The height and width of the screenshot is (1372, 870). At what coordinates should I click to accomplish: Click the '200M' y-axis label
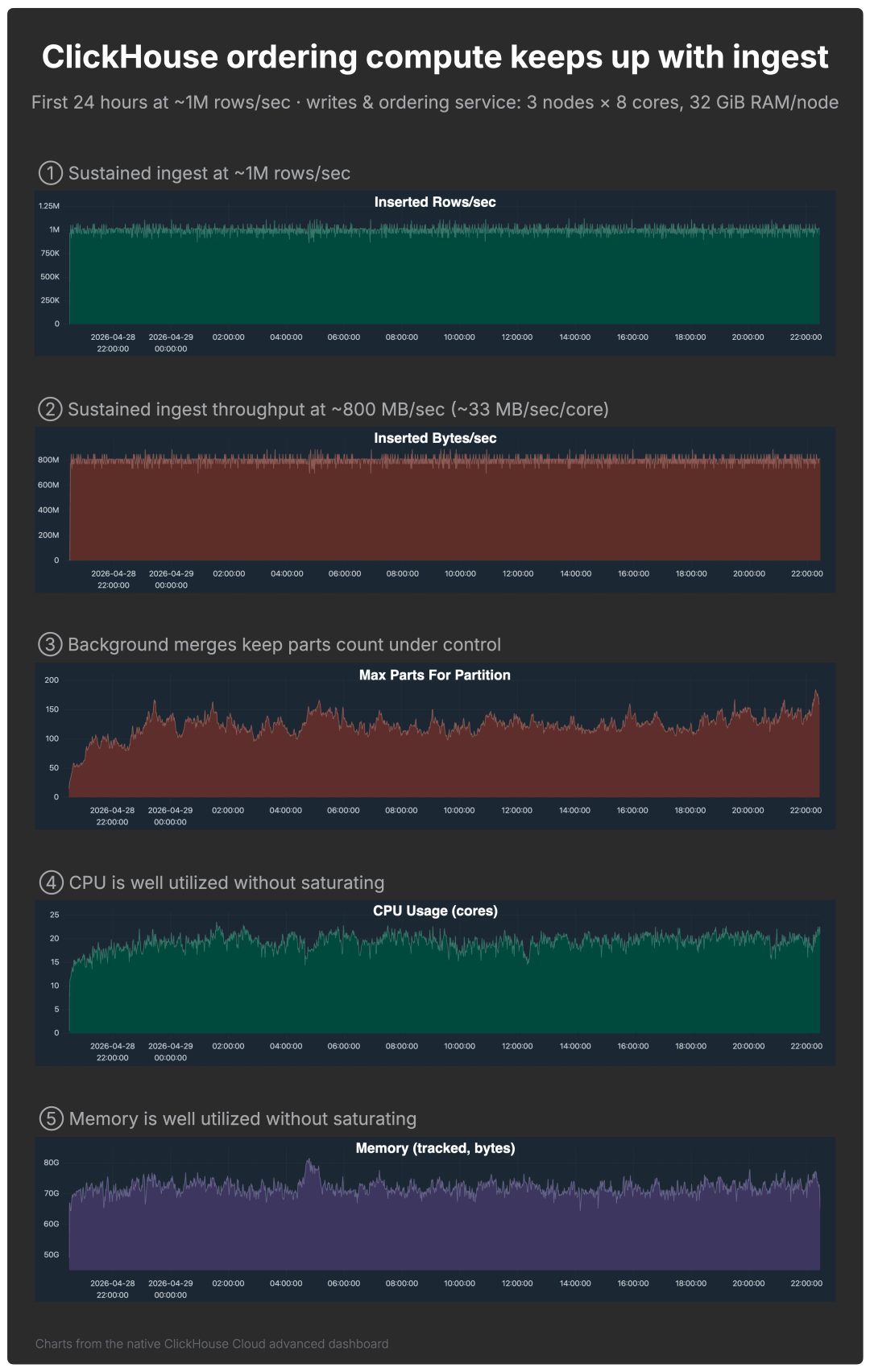point(48,535)
